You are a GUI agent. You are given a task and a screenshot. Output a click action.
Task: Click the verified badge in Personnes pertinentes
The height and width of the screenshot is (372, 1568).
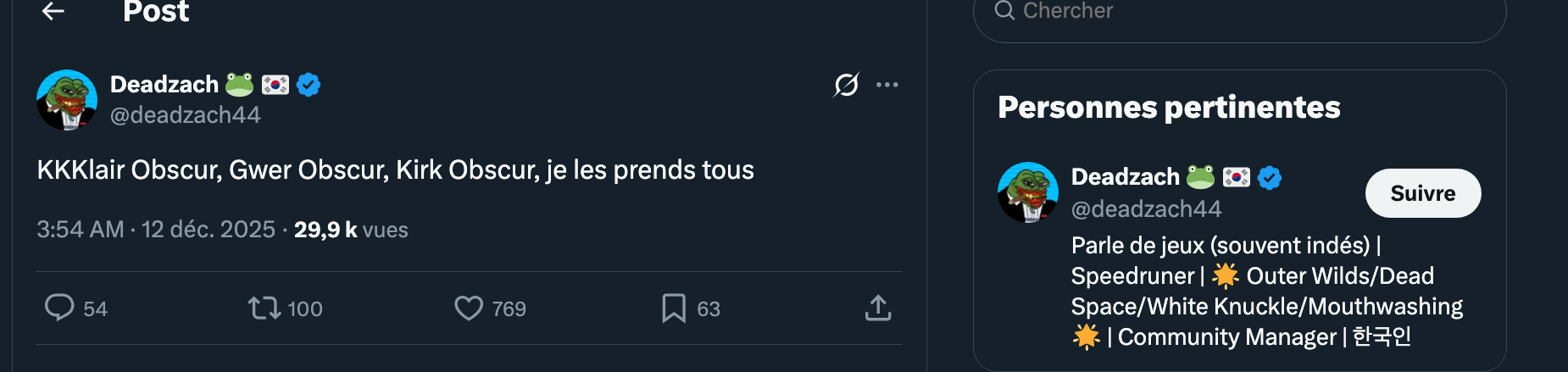1269,177
